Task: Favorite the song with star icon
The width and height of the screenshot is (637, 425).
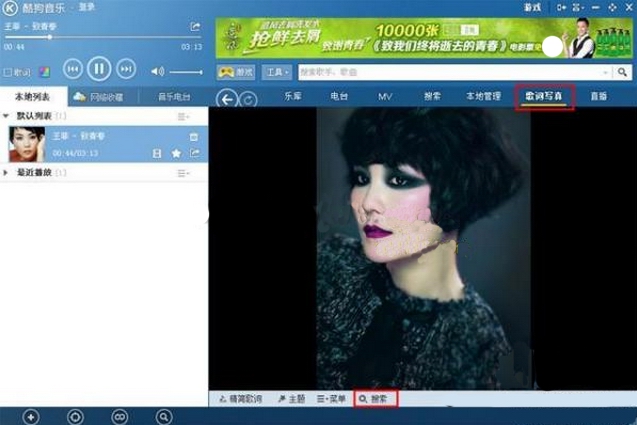Action: 176,153
